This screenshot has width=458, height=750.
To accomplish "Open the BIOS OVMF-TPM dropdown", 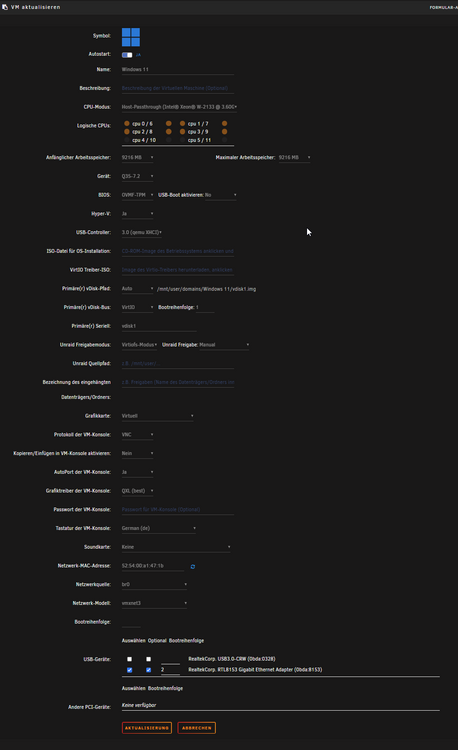I will coord(138,195).
